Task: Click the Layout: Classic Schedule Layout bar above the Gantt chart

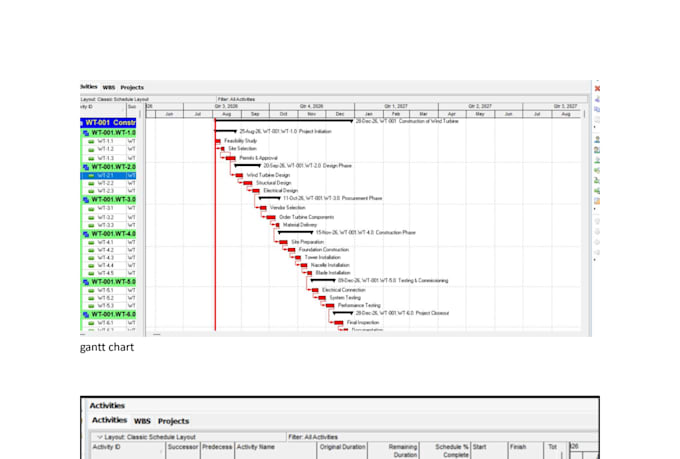Action: (x=147, y=99)
